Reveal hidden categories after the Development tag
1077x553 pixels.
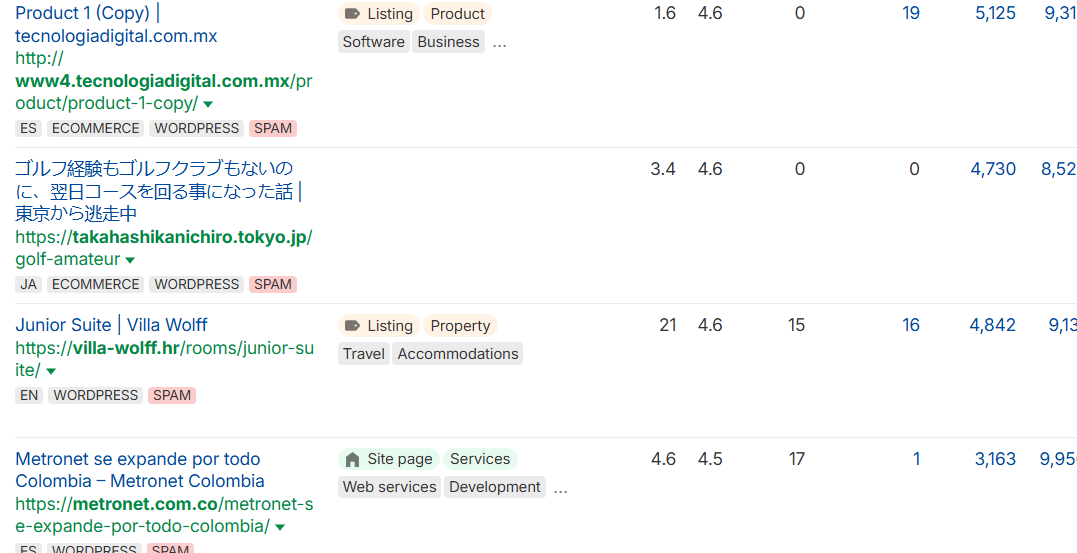pos(561,488)
